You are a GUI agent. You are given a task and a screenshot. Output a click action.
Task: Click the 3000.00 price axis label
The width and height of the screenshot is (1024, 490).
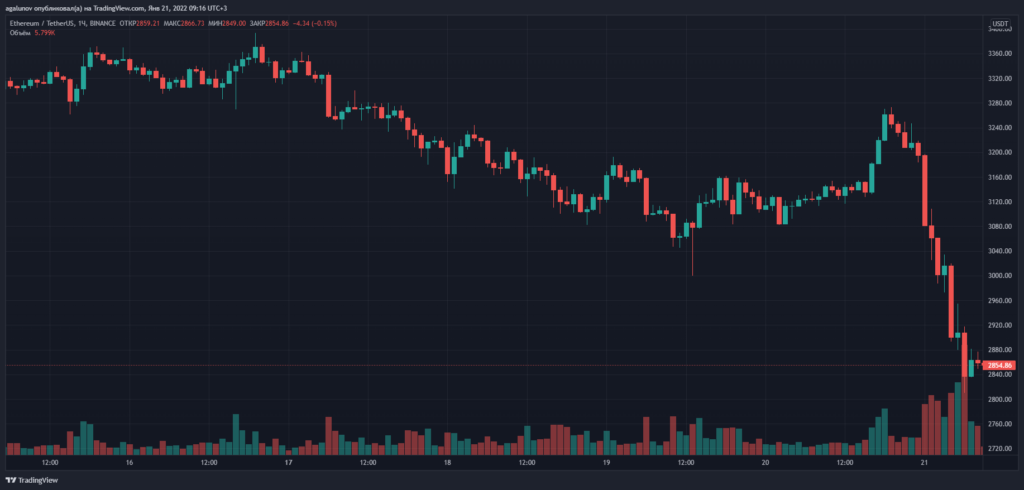[x=1000, y=276]
